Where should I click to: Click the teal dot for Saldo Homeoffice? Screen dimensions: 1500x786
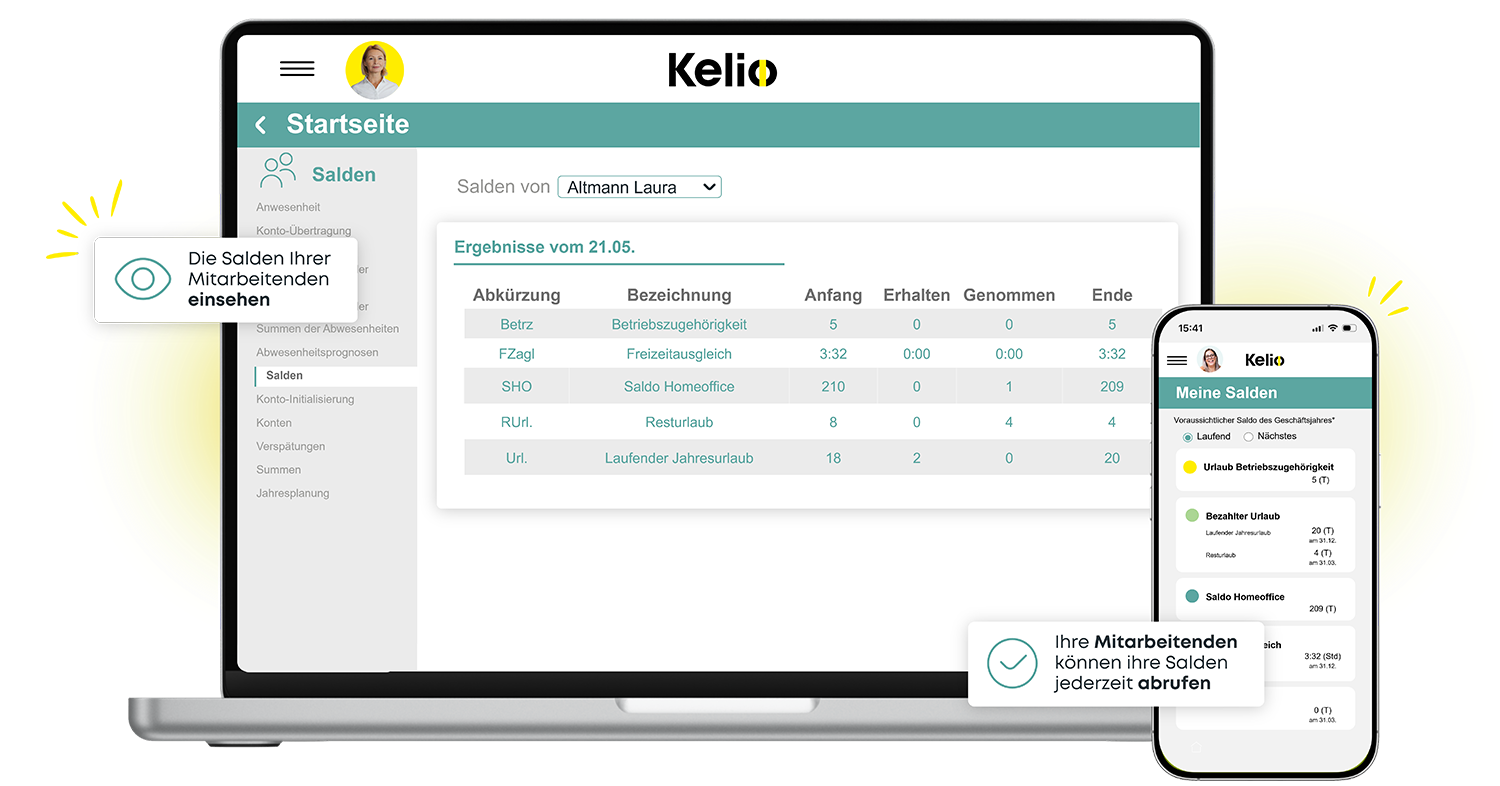click(x=1192, y=596)
